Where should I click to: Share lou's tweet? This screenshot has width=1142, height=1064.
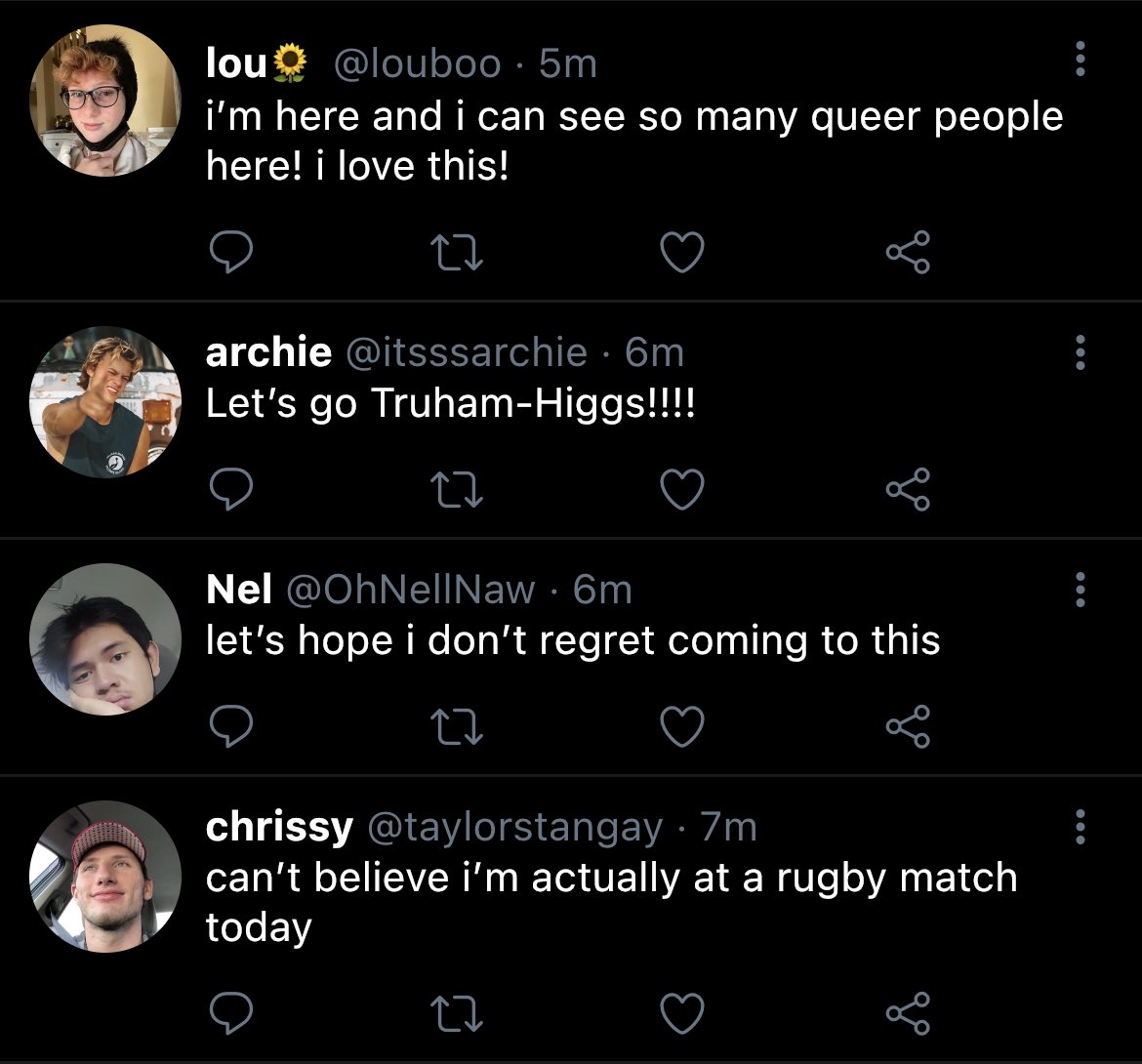click(x=908, y=252)
